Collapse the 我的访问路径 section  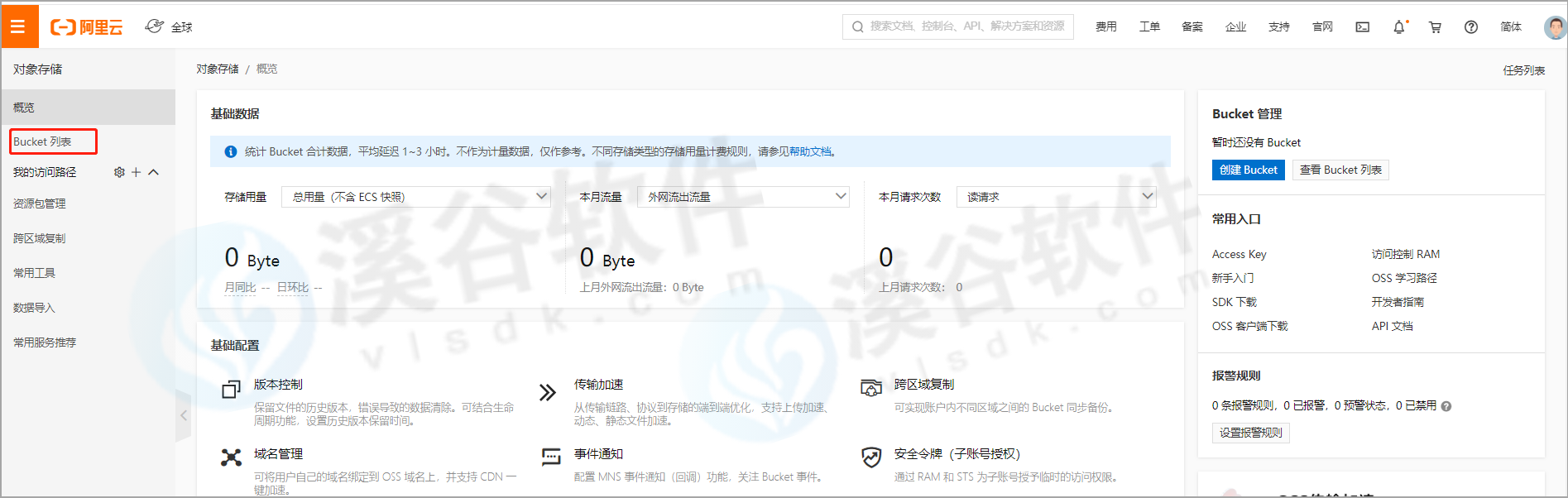coord(153,172)
